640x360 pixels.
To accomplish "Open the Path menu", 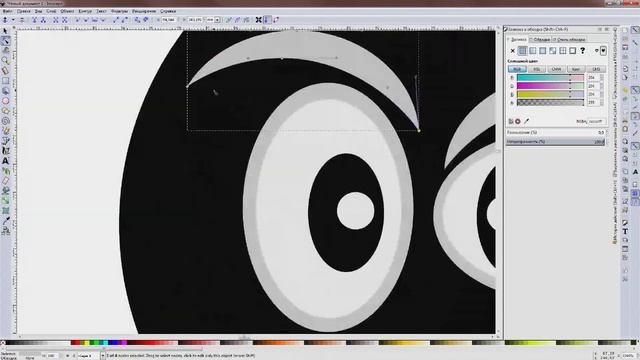I will click(85, 11).
